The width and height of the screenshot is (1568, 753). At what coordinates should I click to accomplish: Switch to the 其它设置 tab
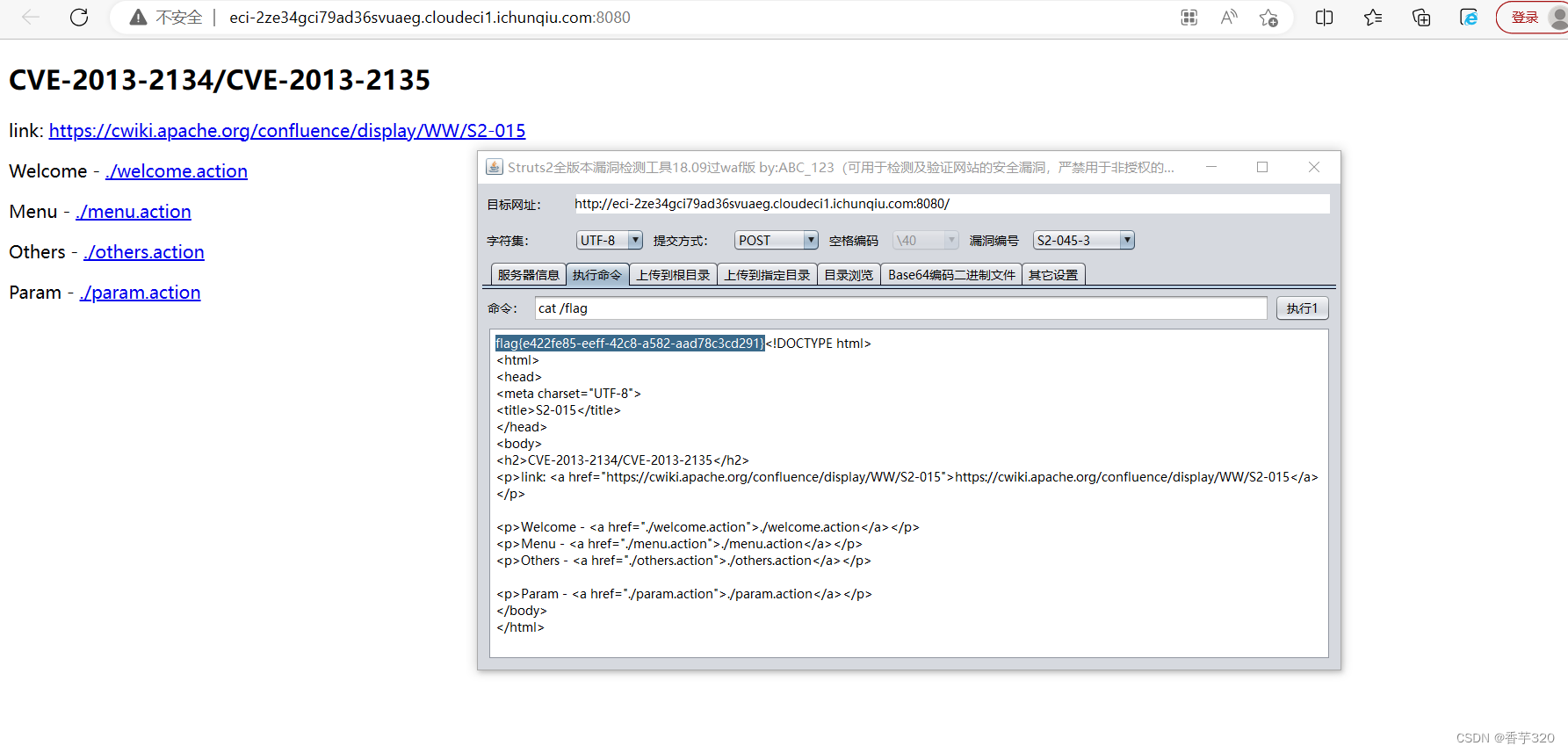[x=1053, y=275]
